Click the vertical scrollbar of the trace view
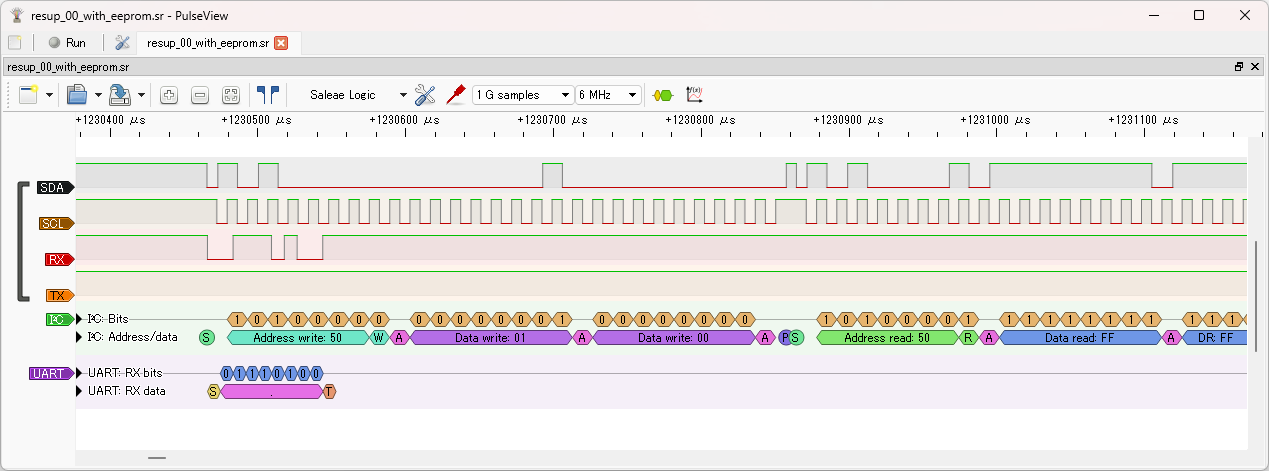 (1257, 295)
